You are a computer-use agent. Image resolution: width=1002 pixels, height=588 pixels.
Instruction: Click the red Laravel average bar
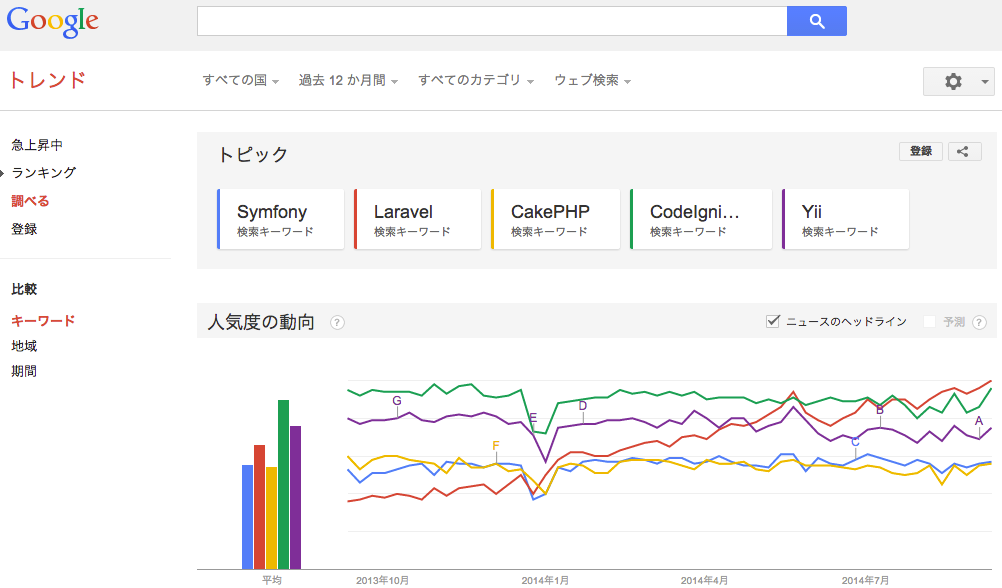coord(259,507)
